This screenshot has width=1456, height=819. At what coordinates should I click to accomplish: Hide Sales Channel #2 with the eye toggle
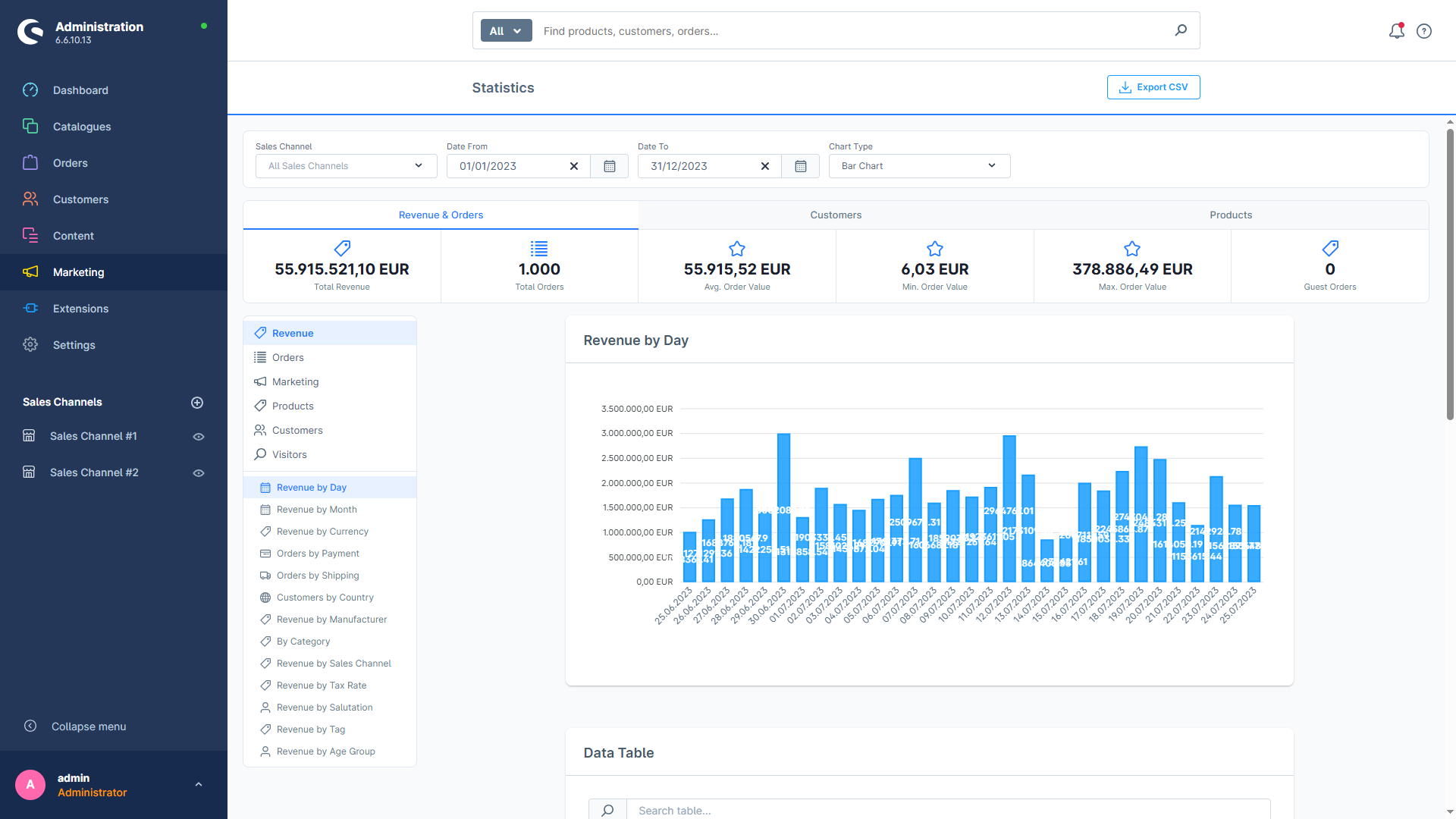(x=199, y=472)
